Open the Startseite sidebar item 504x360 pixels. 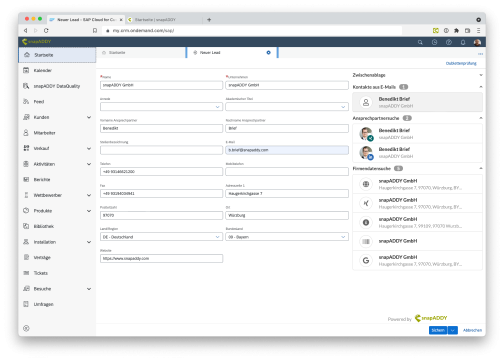pos(57,55)
